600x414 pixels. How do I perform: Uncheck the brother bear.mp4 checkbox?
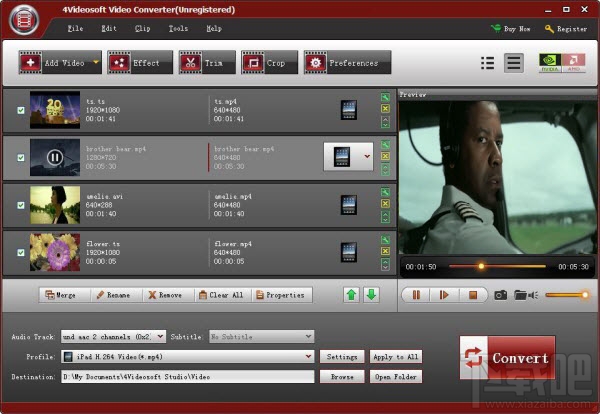21,158
